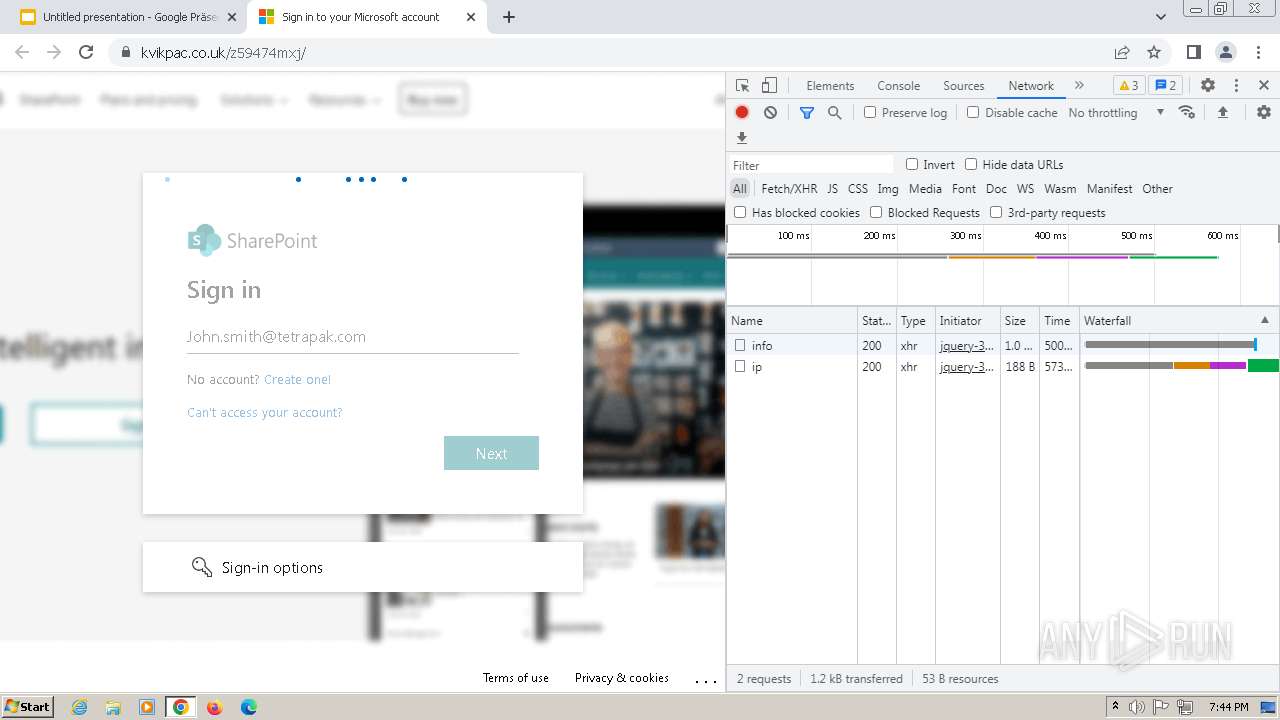Viewport: 1280px width, 720px height.
Task: Clear the network log
Action: tap(770, 113)
